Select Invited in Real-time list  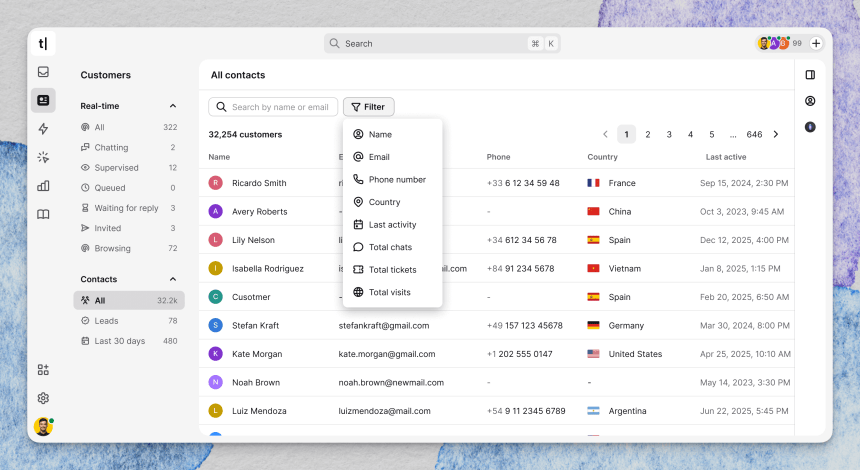click(129, 228)
